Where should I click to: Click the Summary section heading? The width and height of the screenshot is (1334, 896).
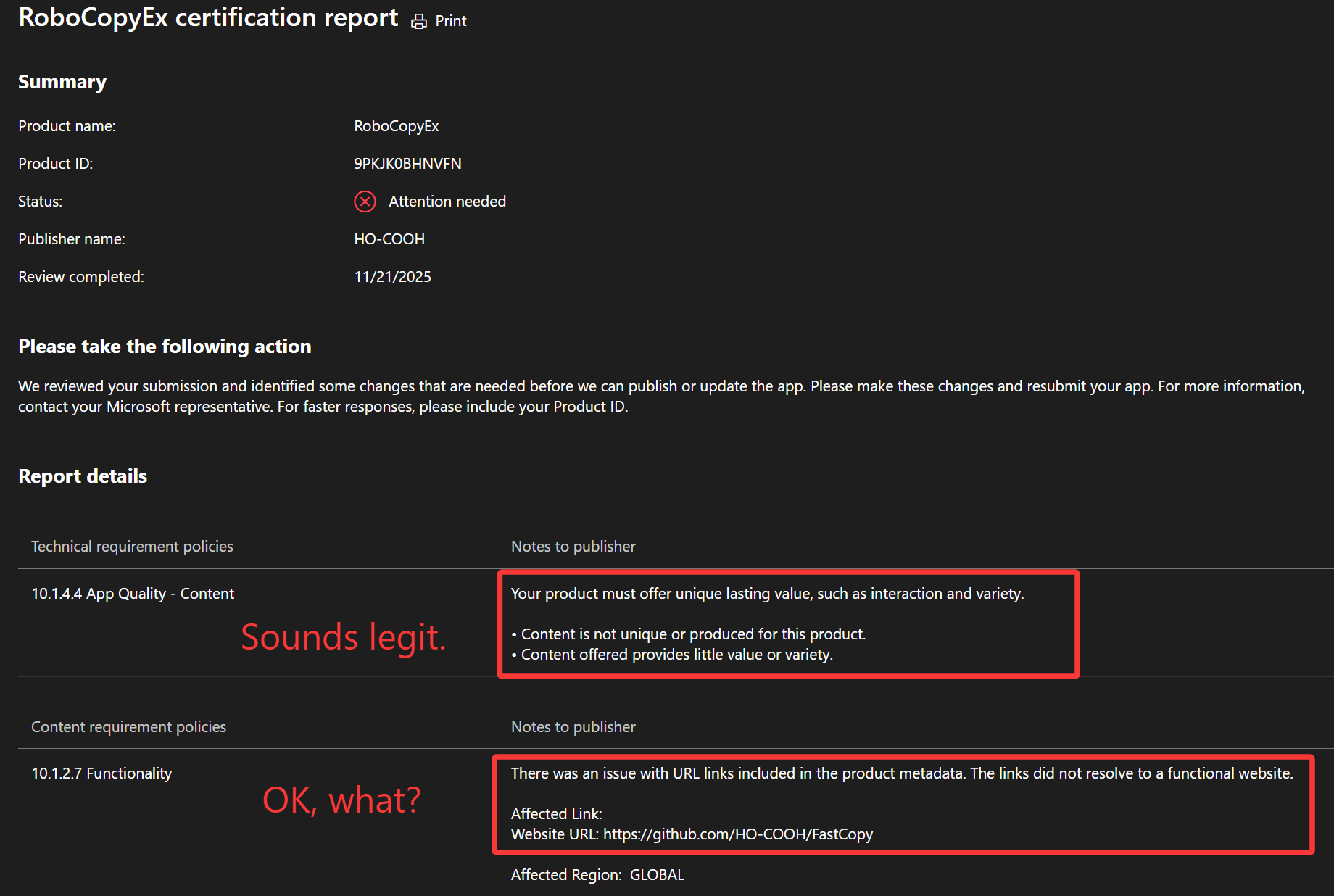62,82
